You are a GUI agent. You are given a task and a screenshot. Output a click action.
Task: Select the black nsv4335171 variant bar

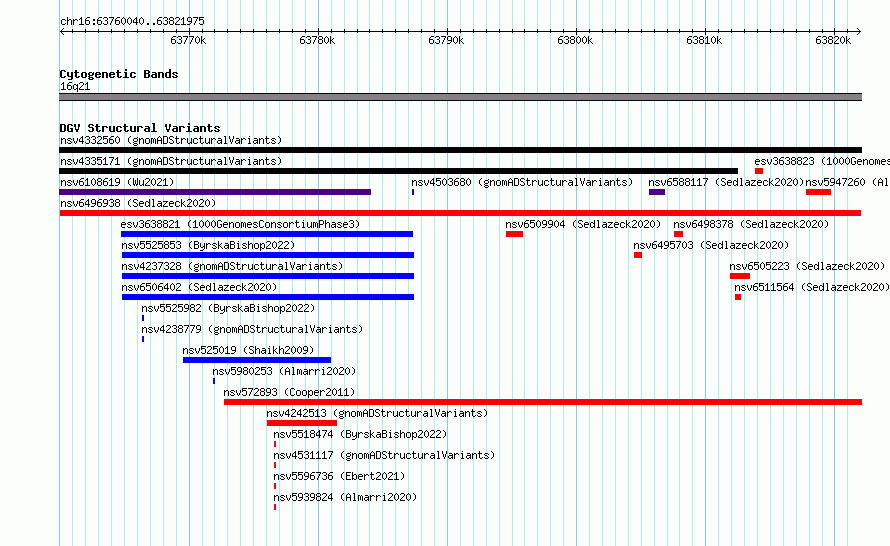coord(398,171)
